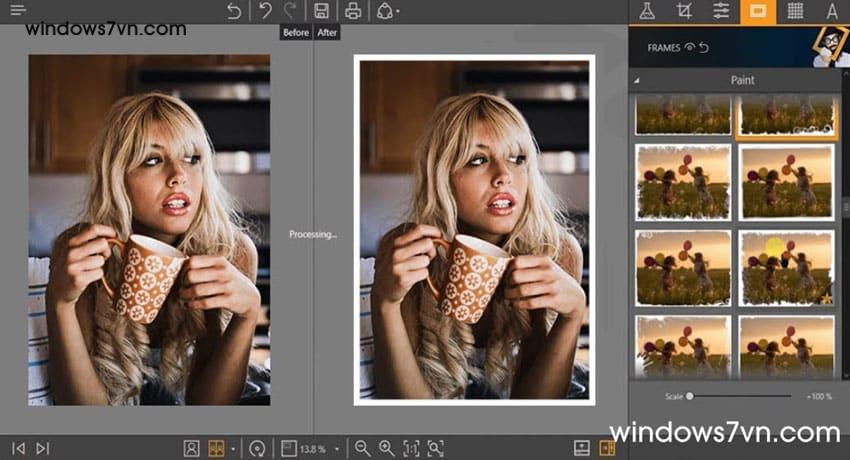Pick third-row left paint frame thumbnail

point(682,268)
